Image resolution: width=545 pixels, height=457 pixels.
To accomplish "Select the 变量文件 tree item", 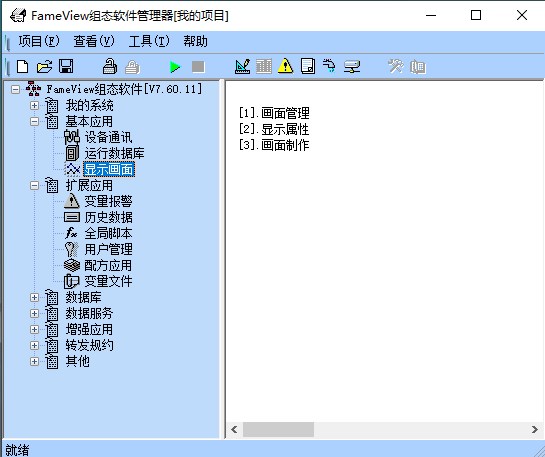I will (x=108, y=281).
